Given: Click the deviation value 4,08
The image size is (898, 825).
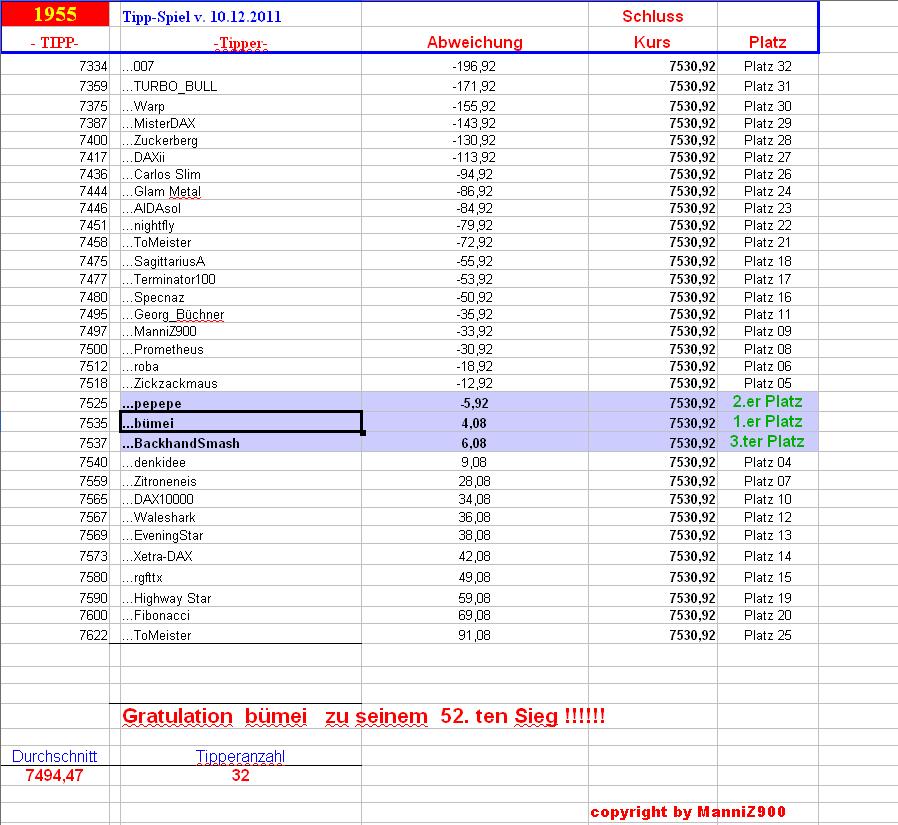Looking at the screenshot, I should click(x=474, y=423).
